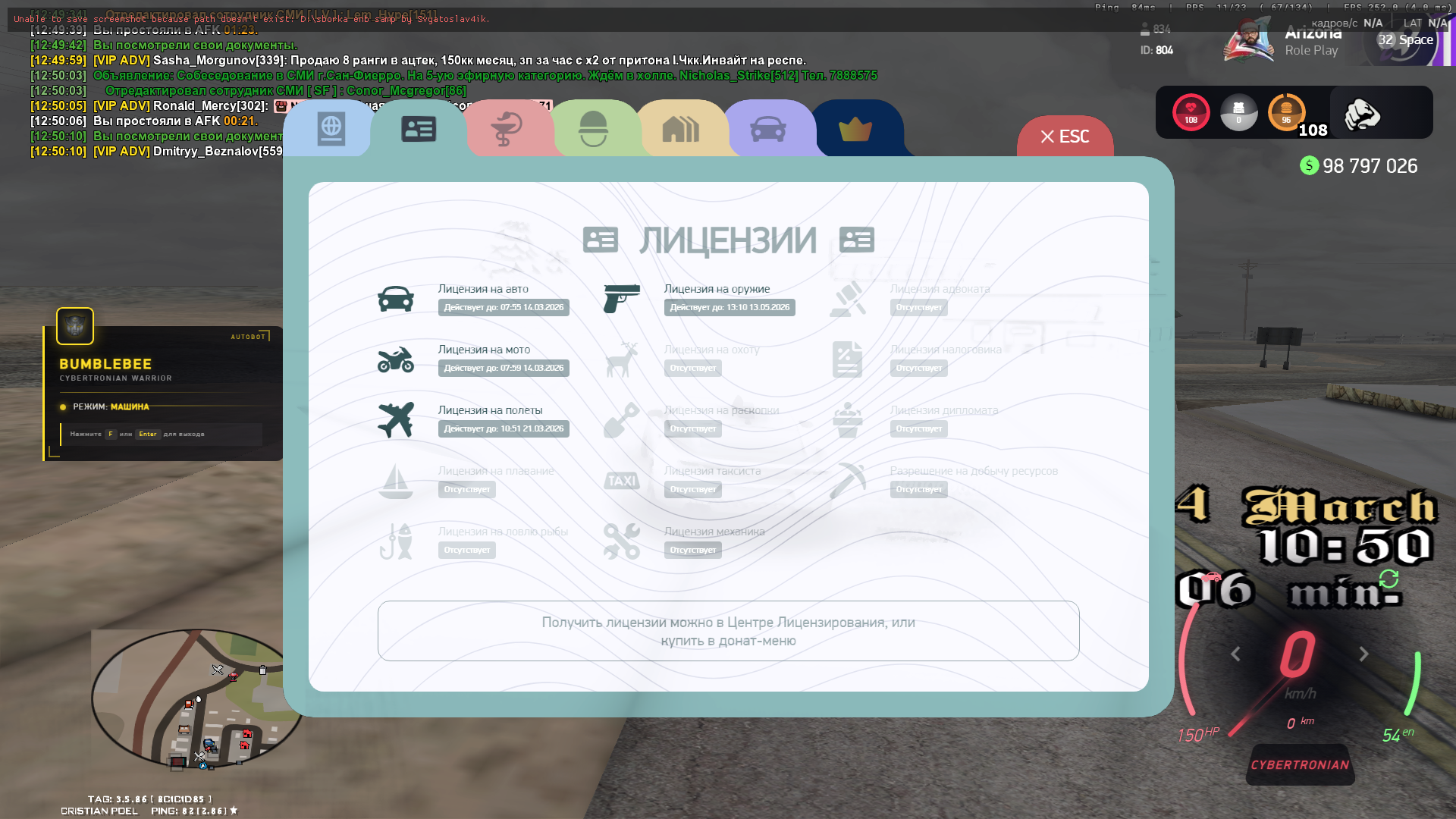The image size is (1456, 819).
Task: Switch to the crown VIP tab
Action: pyautogui.click(x=855, y=130)
